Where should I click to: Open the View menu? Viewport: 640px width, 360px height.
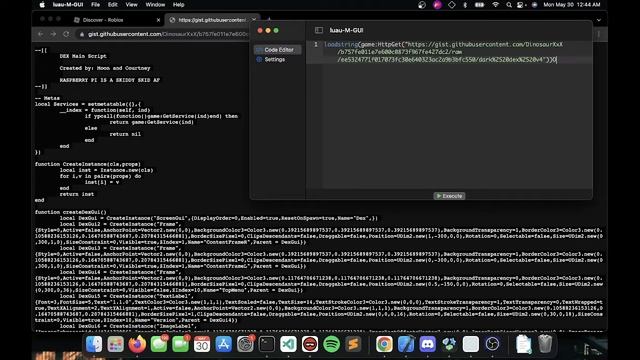(x=131, y=5)
